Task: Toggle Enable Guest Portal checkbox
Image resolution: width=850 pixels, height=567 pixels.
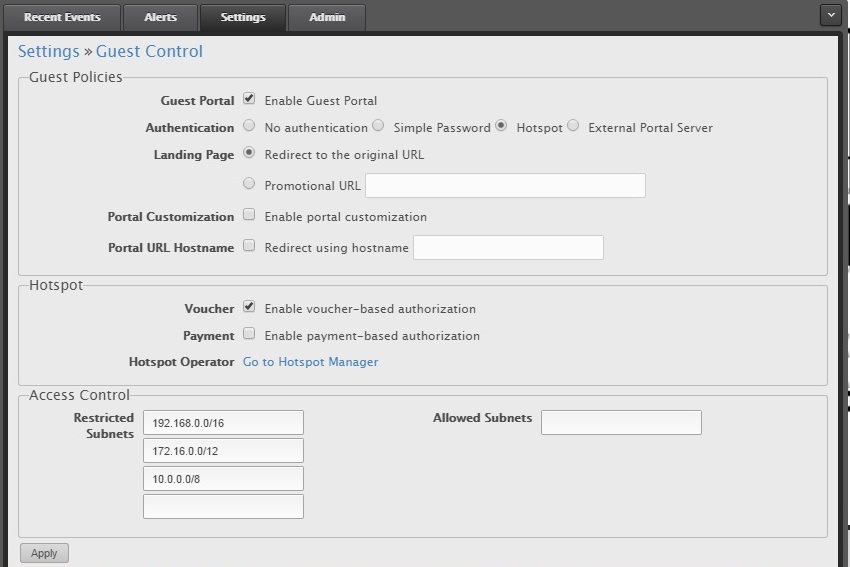Action: (249, 99)
